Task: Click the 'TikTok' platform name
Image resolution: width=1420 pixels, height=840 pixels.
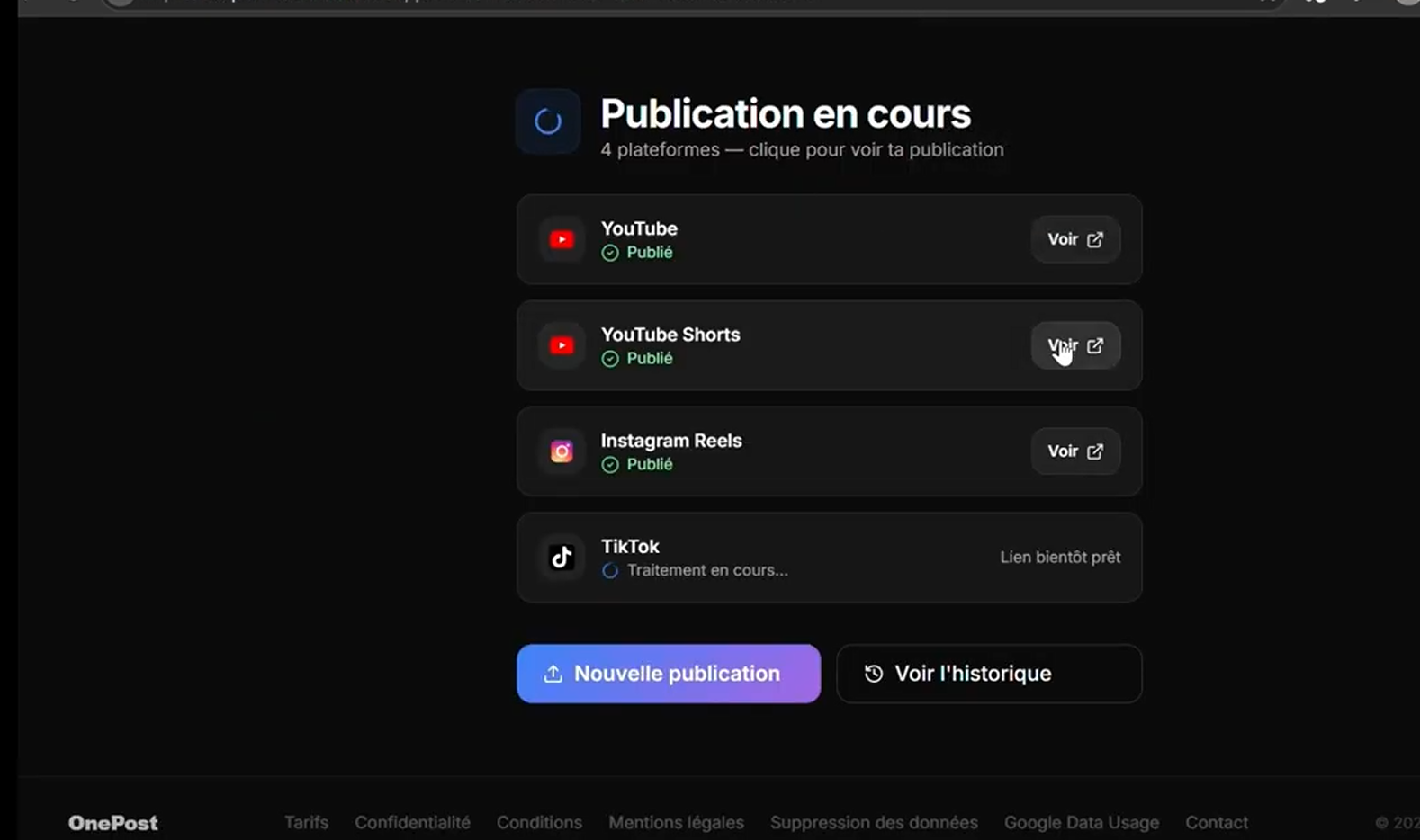Action: 630,547
